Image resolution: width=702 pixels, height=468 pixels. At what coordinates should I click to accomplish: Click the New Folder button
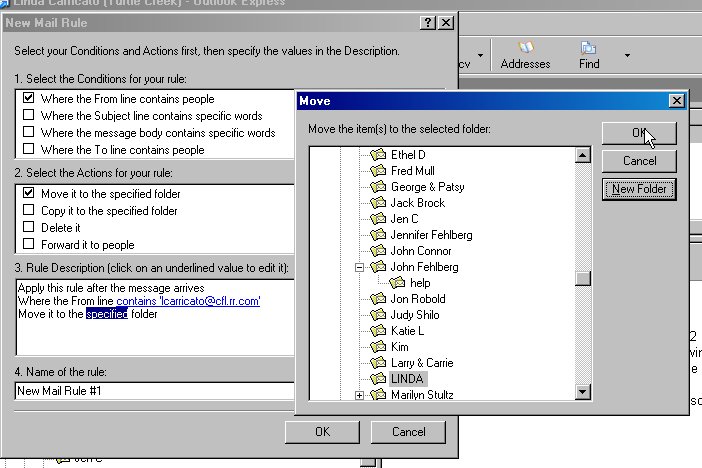pos(639,189)
